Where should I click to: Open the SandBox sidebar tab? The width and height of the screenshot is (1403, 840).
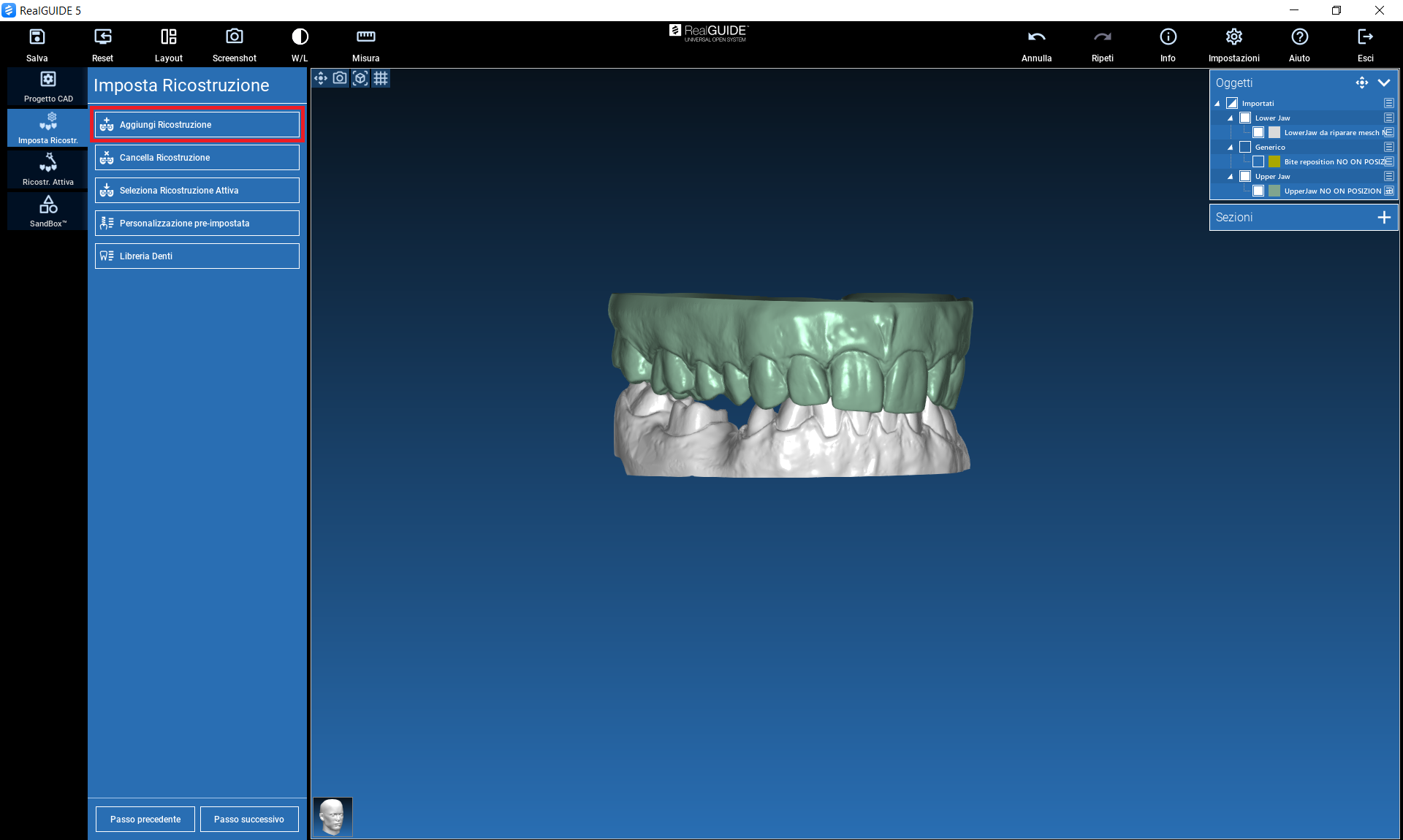[48, 211]
